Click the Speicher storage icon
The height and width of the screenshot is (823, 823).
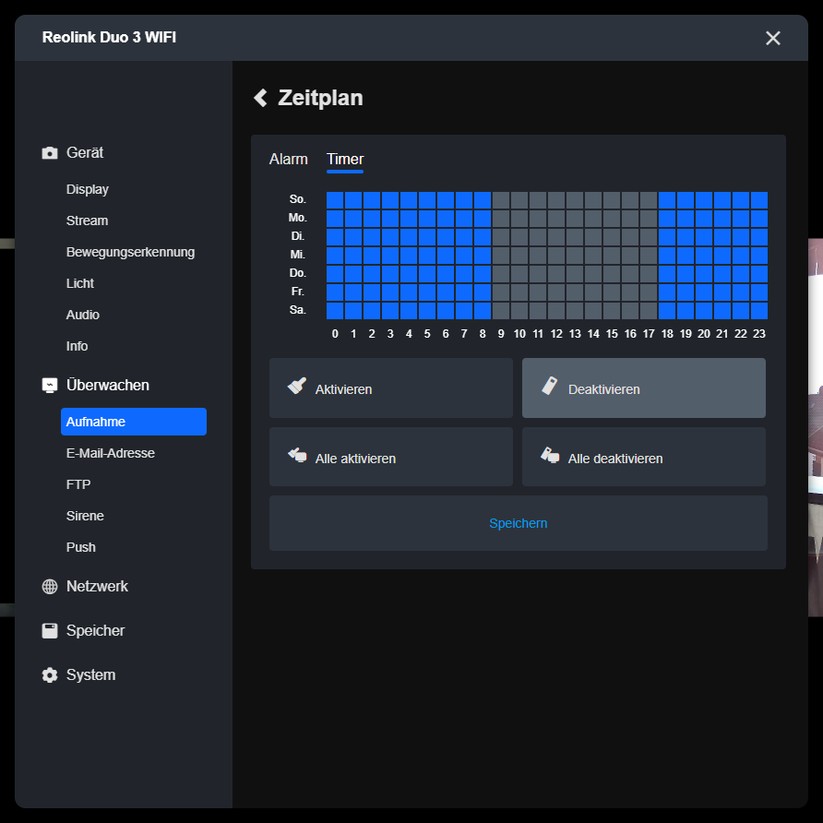pyautogui.click(x=49, y=630)
